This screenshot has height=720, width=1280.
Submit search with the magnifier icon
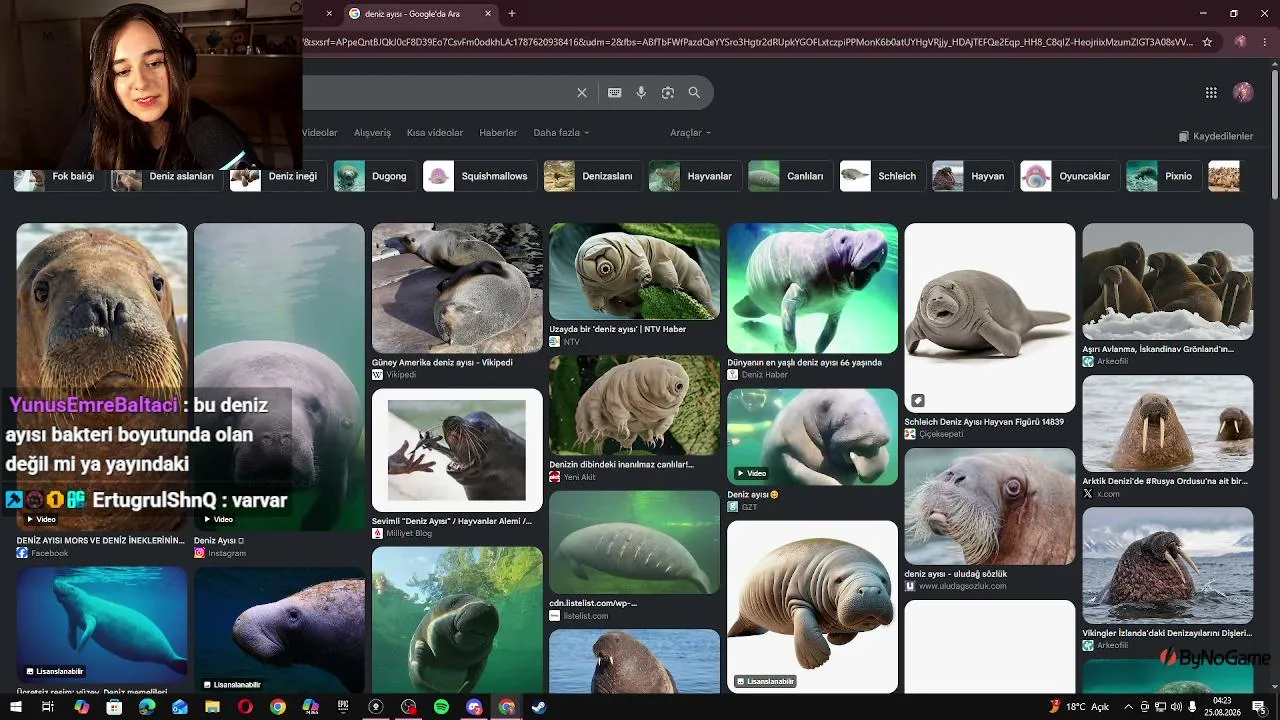coord(694,93)
